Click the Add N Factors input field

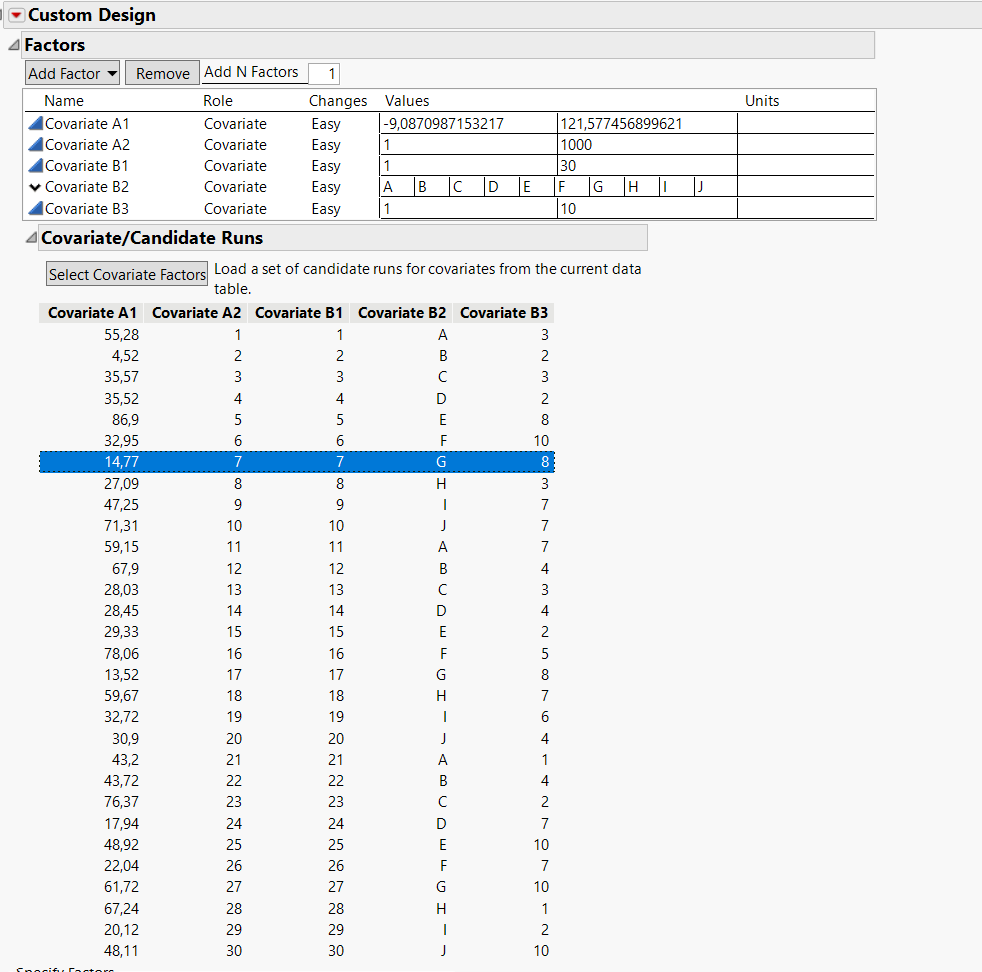point(323,73)
